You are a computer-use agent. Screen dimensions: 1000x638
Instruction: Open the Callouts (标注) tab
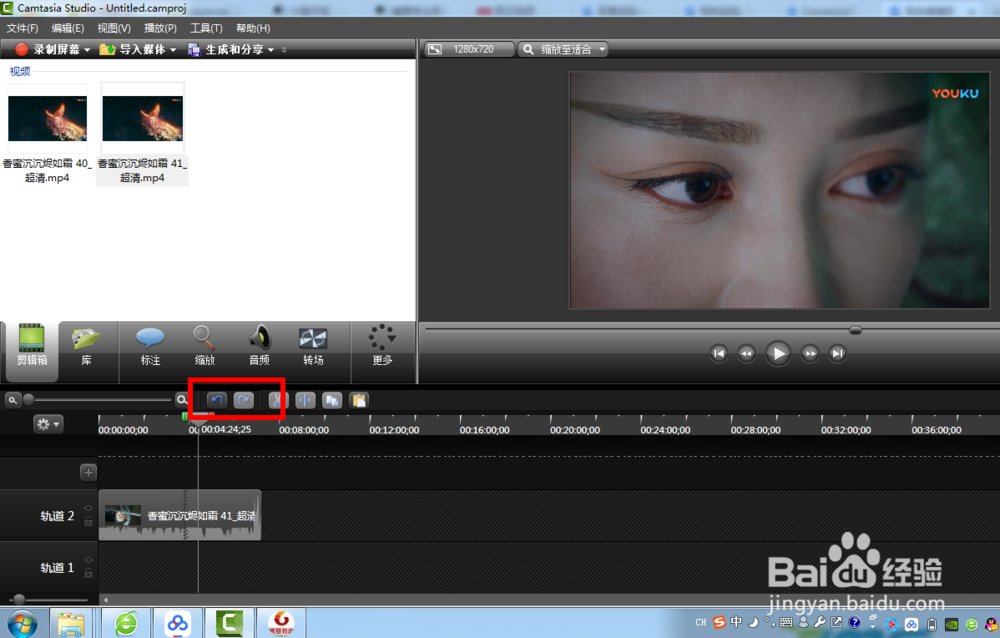click(x=151, y=345)
